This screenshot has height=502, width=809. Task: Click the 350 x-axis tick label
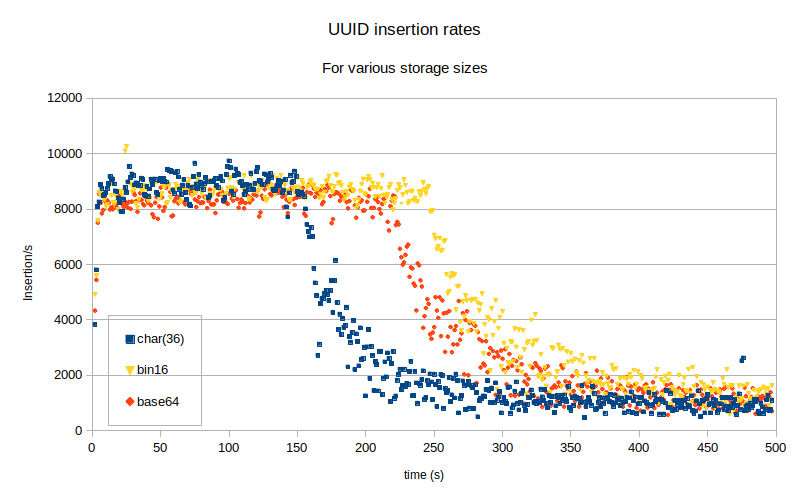point(571,447)
